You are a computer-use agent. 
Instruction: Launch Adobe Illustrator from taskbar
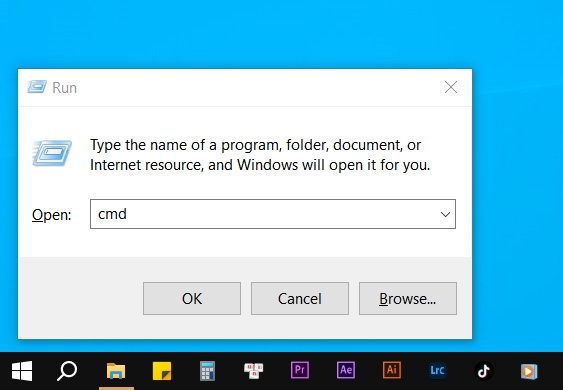(x=392, y=370)
